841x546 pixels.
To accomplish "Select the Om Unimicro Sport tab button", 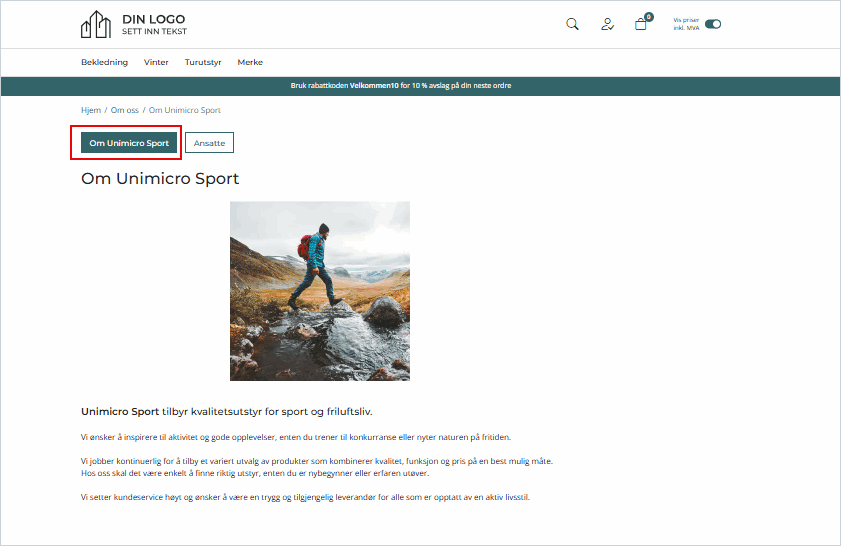I will click(x=129, y=143).
